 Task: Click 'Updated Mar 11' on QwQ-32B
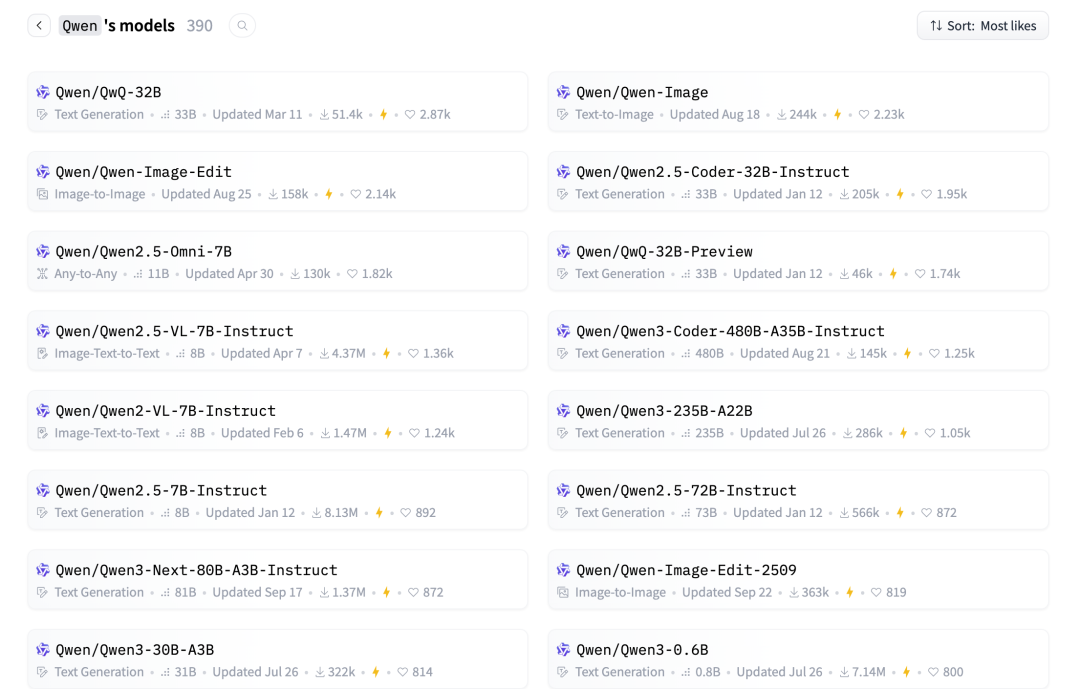(257, 114)
